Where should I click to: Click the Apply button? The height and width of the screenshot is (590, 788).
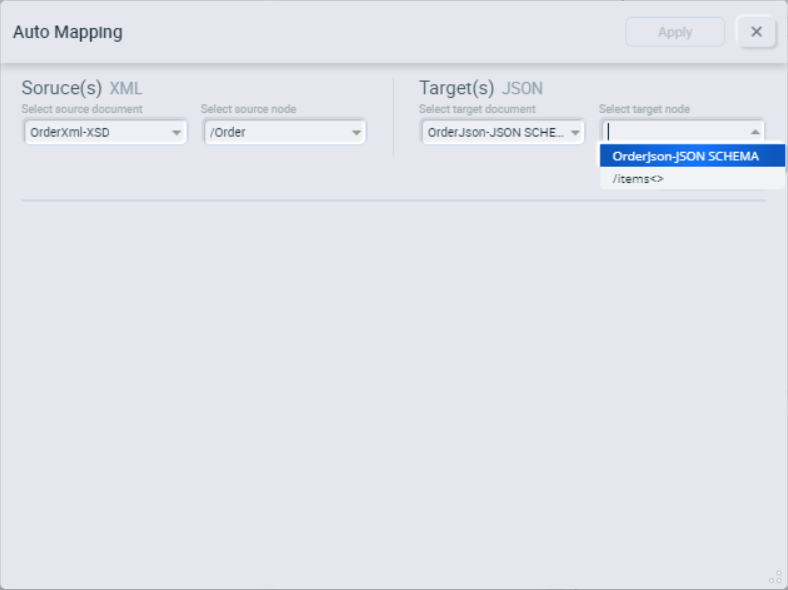click(675, 32)
